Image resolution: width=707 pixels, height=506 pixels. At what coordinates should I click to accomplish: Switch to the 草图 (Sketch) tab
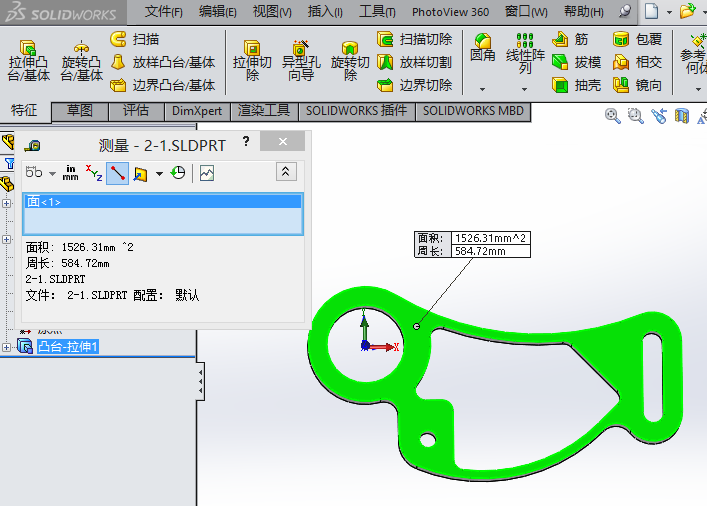click(x=79, y=110)
